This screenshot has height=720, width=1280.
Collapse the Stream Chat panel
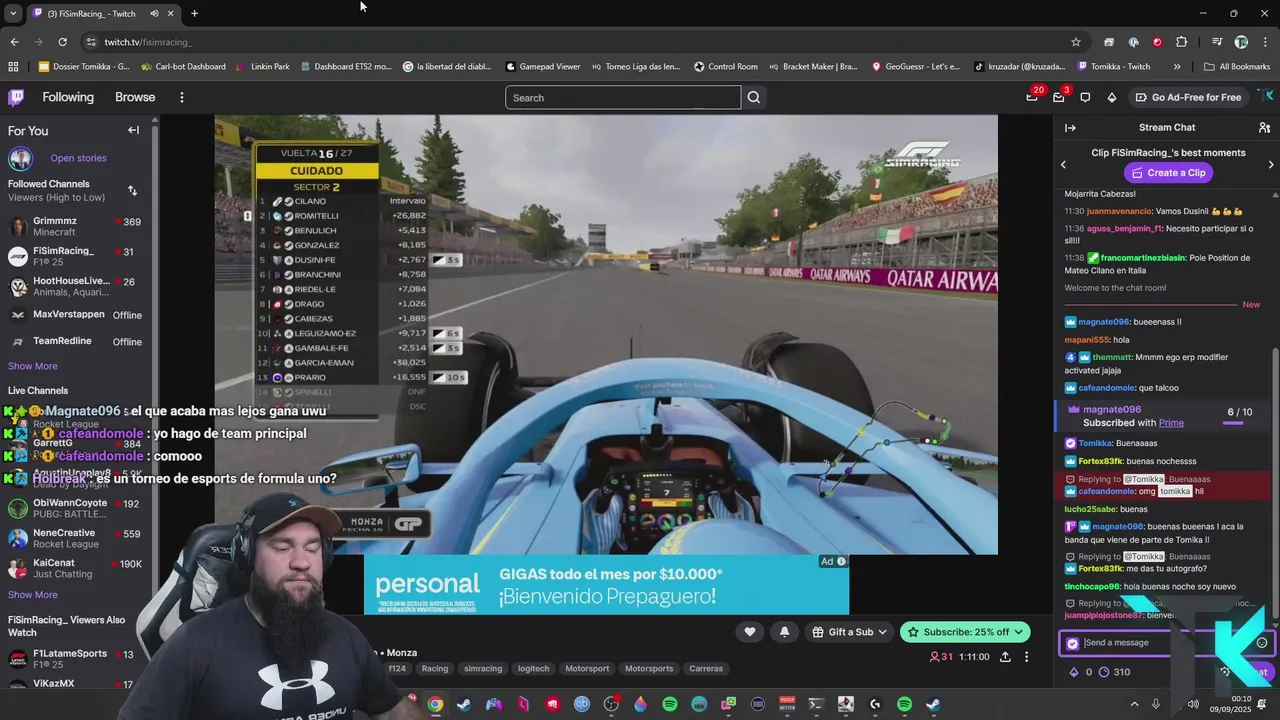1070,127
